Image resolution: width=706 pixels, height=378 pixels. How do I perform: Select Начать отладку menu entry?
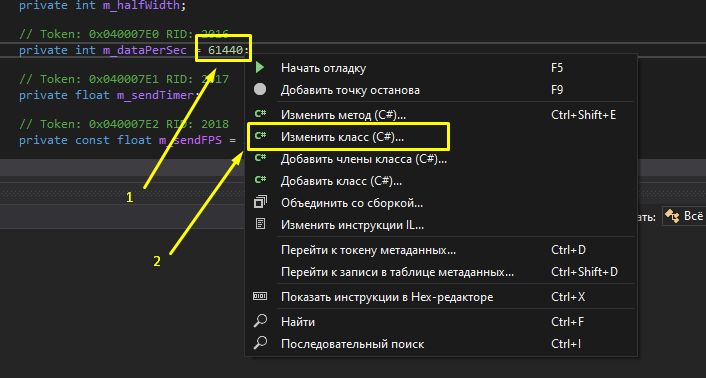pos(441,68)
